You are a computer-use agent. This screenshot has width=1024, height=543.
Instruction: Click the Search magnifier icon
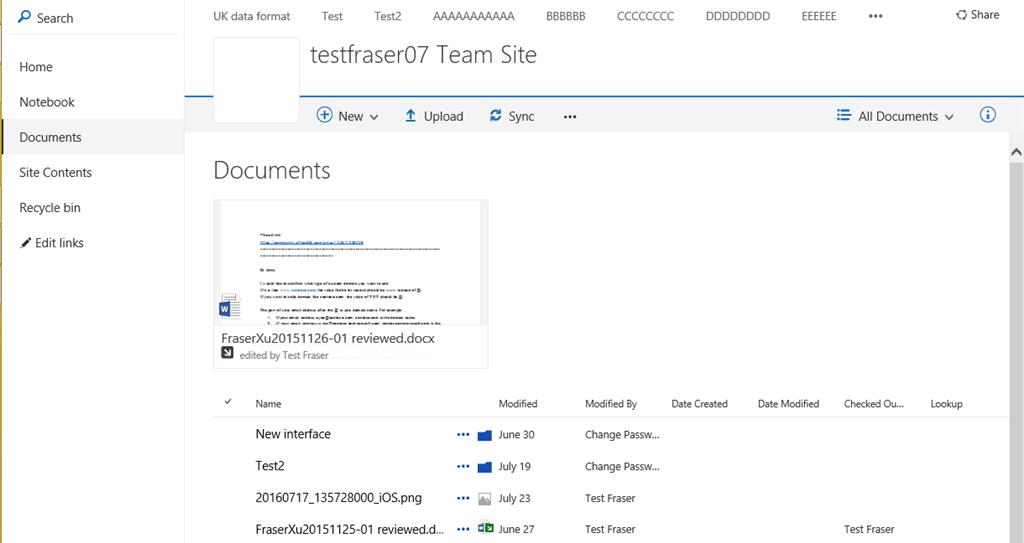[x=24, y=17]
